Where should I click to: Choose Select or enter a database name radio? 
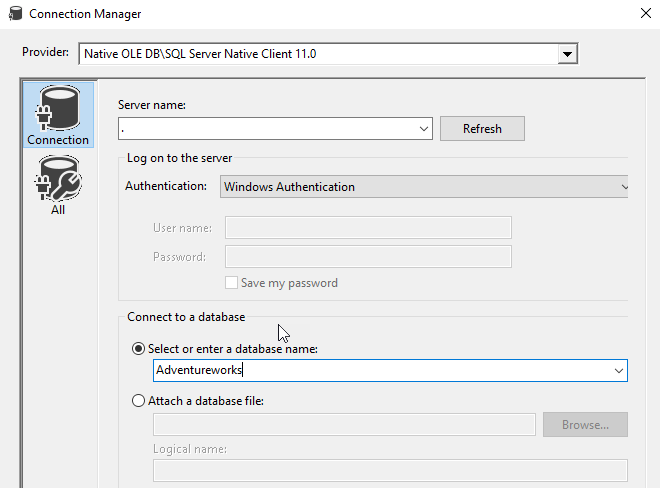138,349
